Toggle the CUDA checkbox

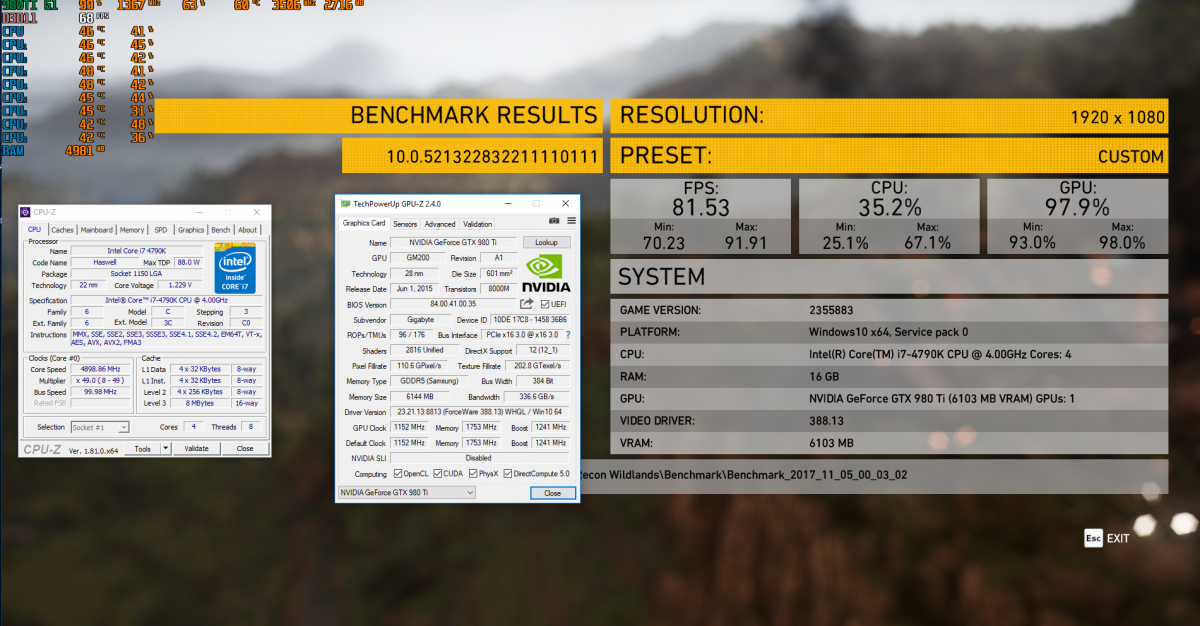coord(436,474)
